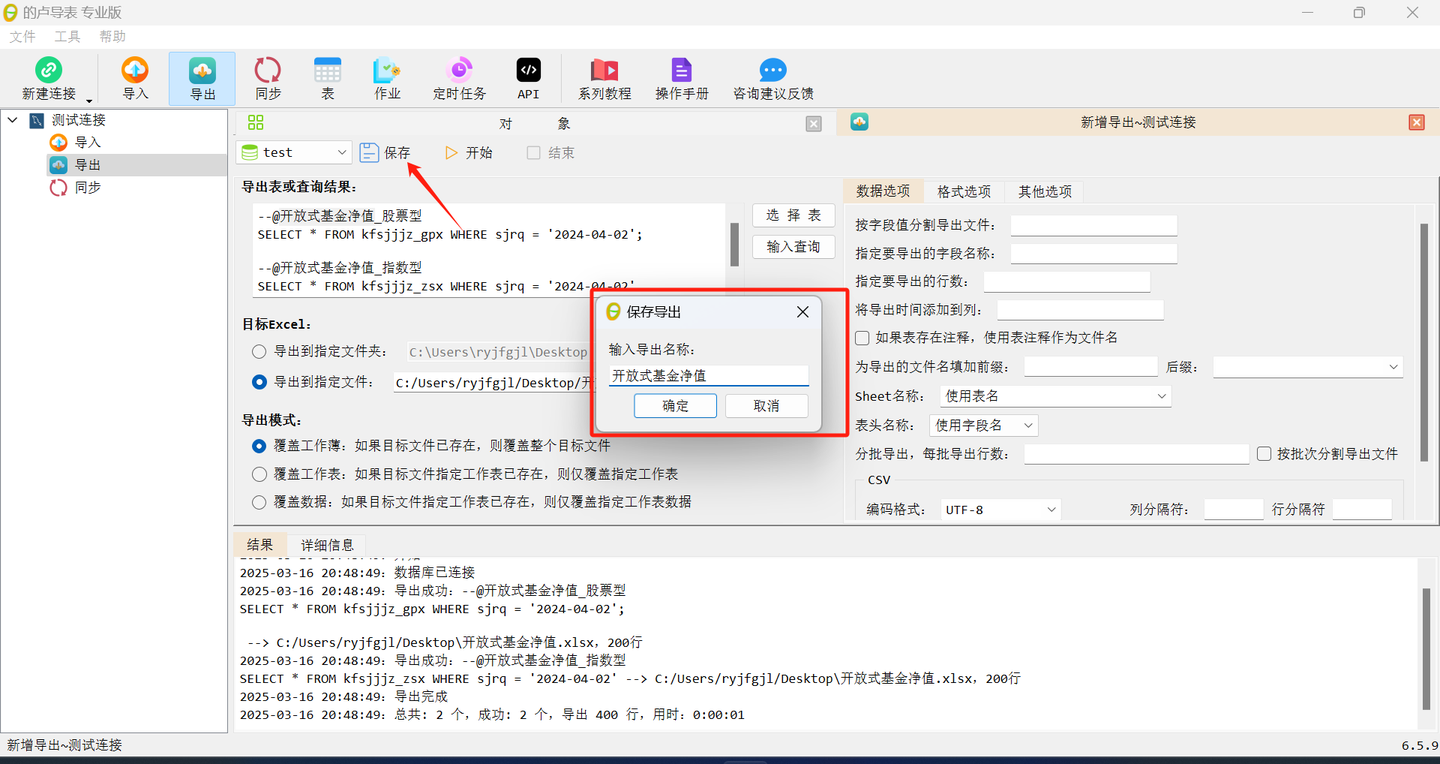This screenshot has height=764, width=1440.
Task: Select the 导出 toolbar icon
Action: (x=202, y=70)
